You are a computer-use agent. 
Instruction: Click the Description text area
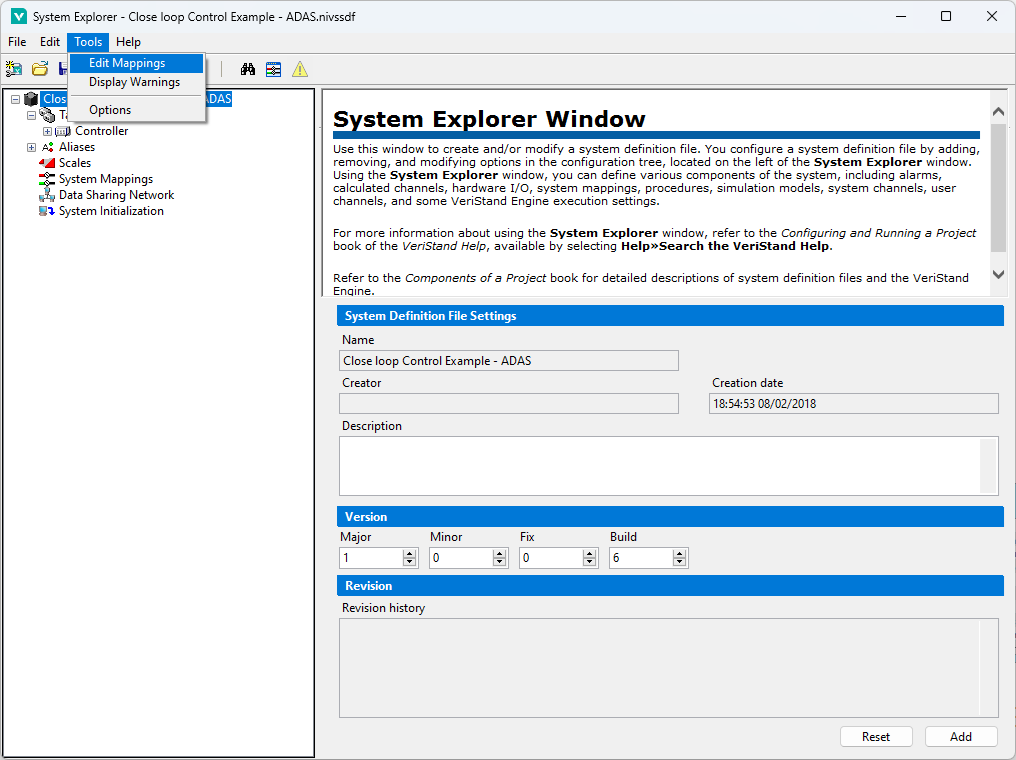pyautogui.click(x=668, y=466)
